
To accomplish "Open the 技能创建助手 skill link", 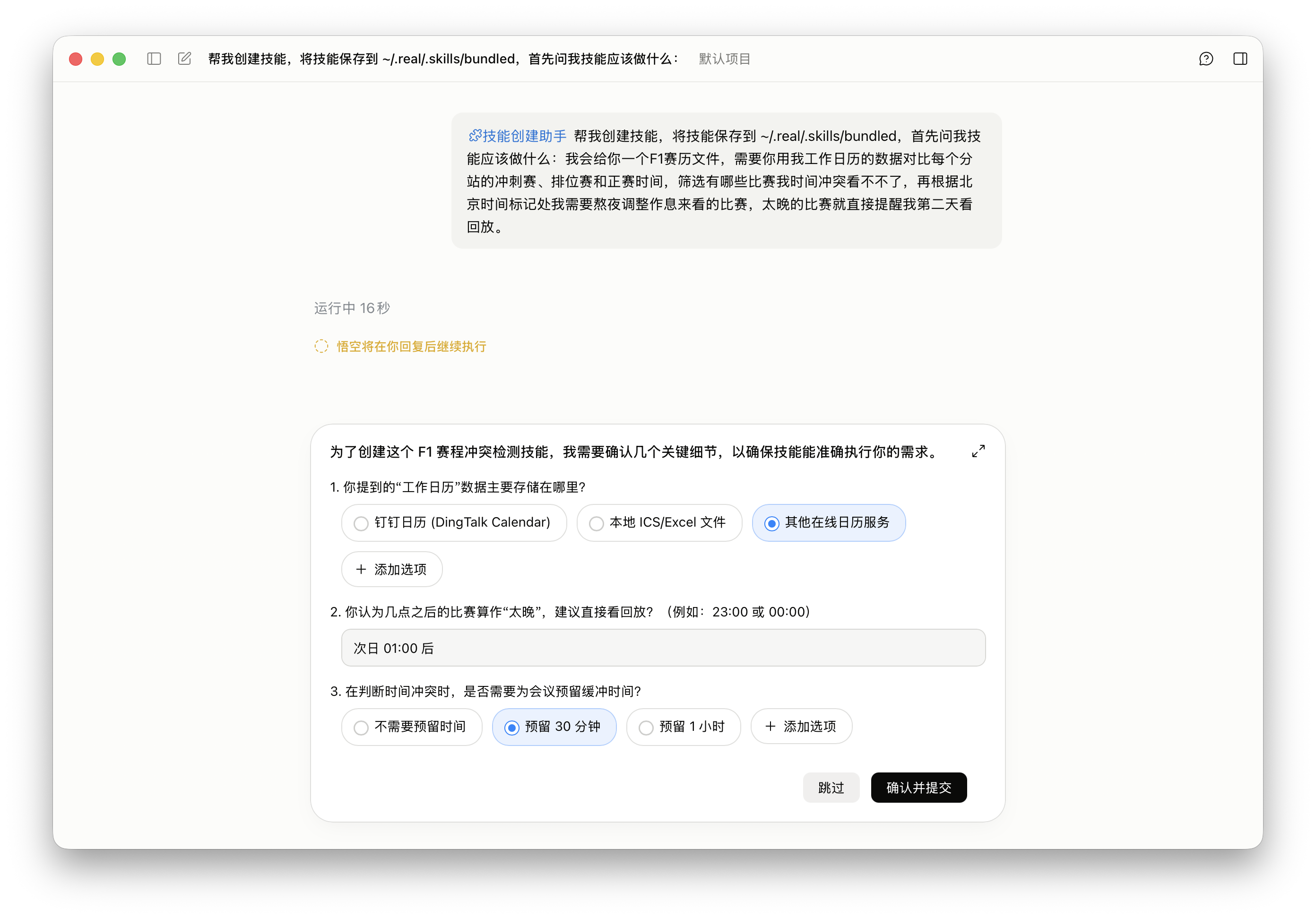I will click(518, 136).
